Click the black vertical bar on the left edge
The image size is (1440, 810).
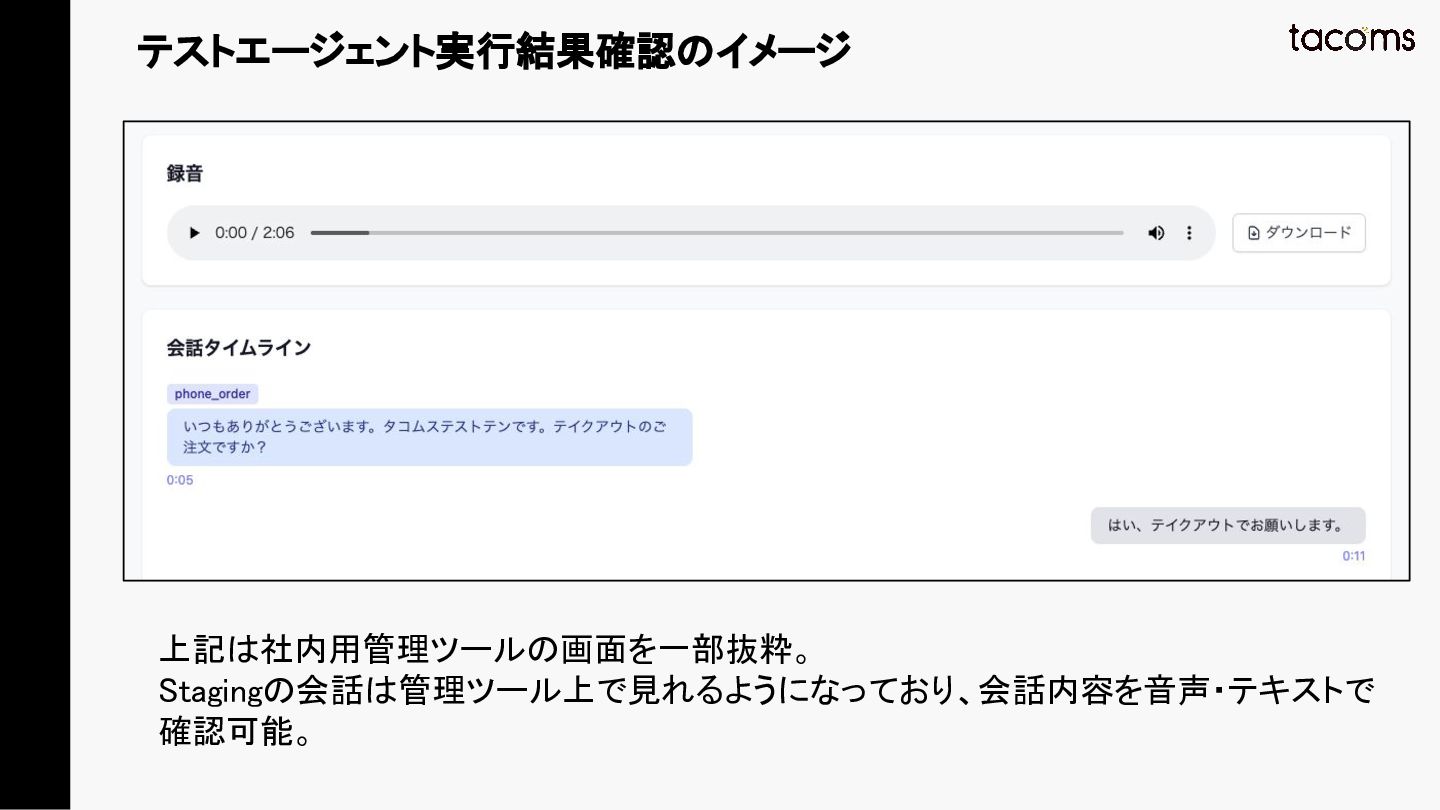(x=34, y=405)
